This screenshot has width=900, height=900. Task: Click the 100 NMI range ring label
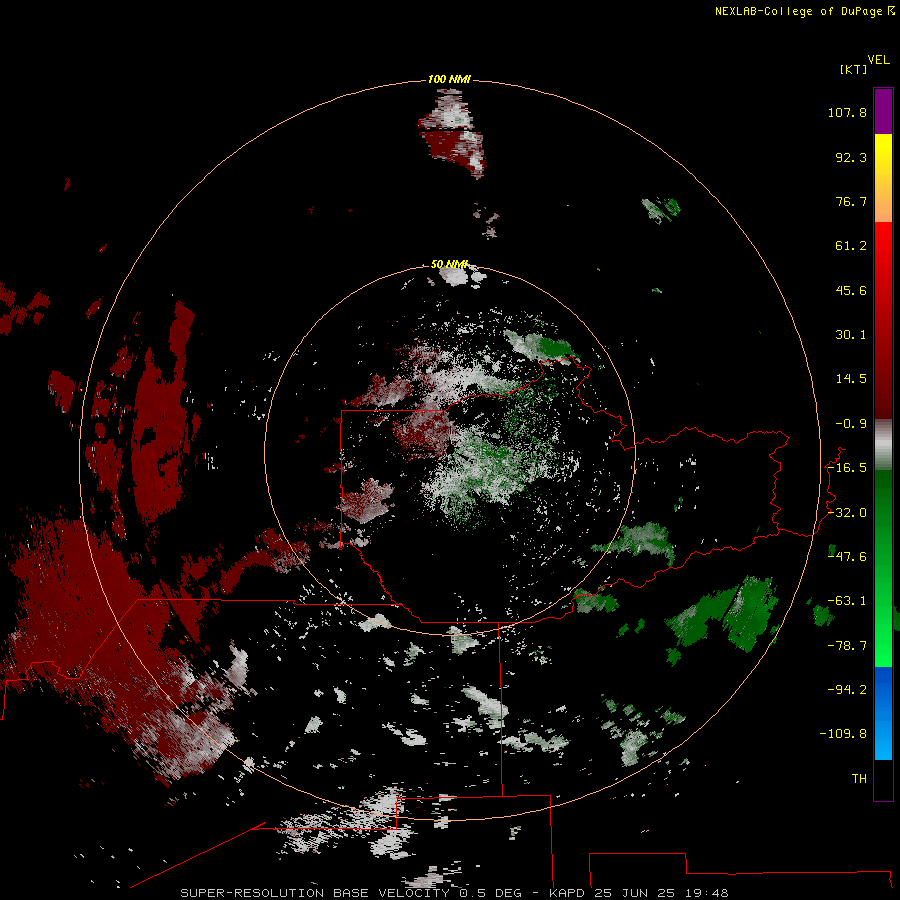[449, 79]
